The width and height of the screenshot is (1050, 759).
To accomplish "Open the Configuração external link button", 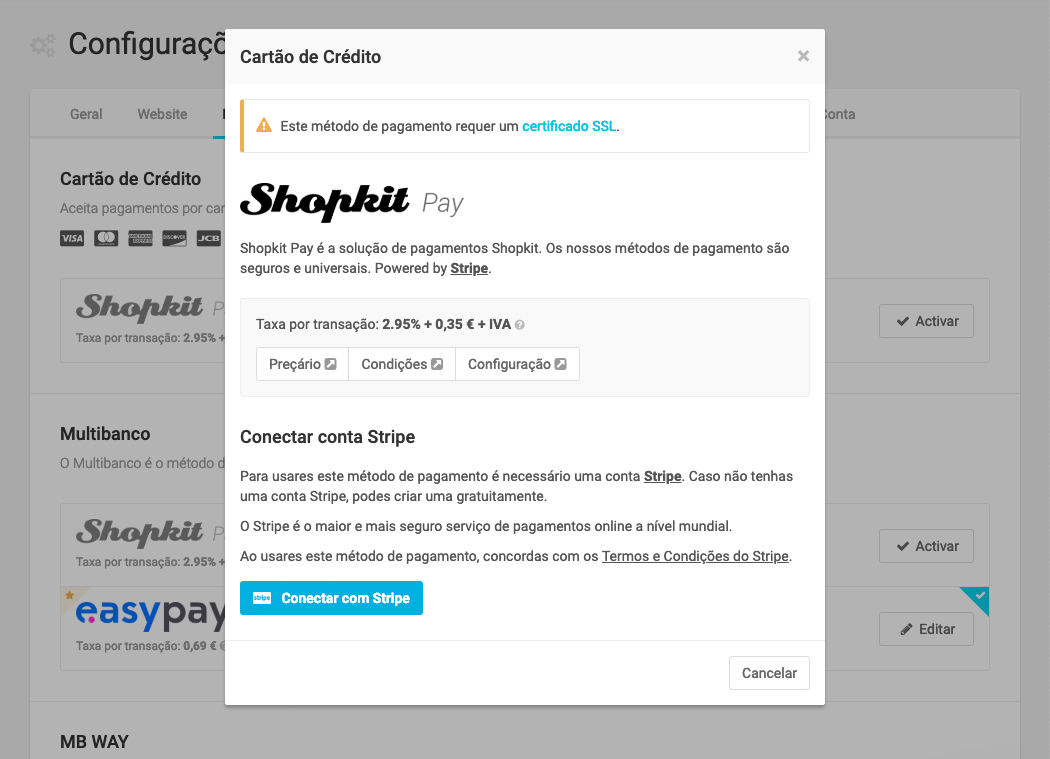I will (x=517, y=364).
